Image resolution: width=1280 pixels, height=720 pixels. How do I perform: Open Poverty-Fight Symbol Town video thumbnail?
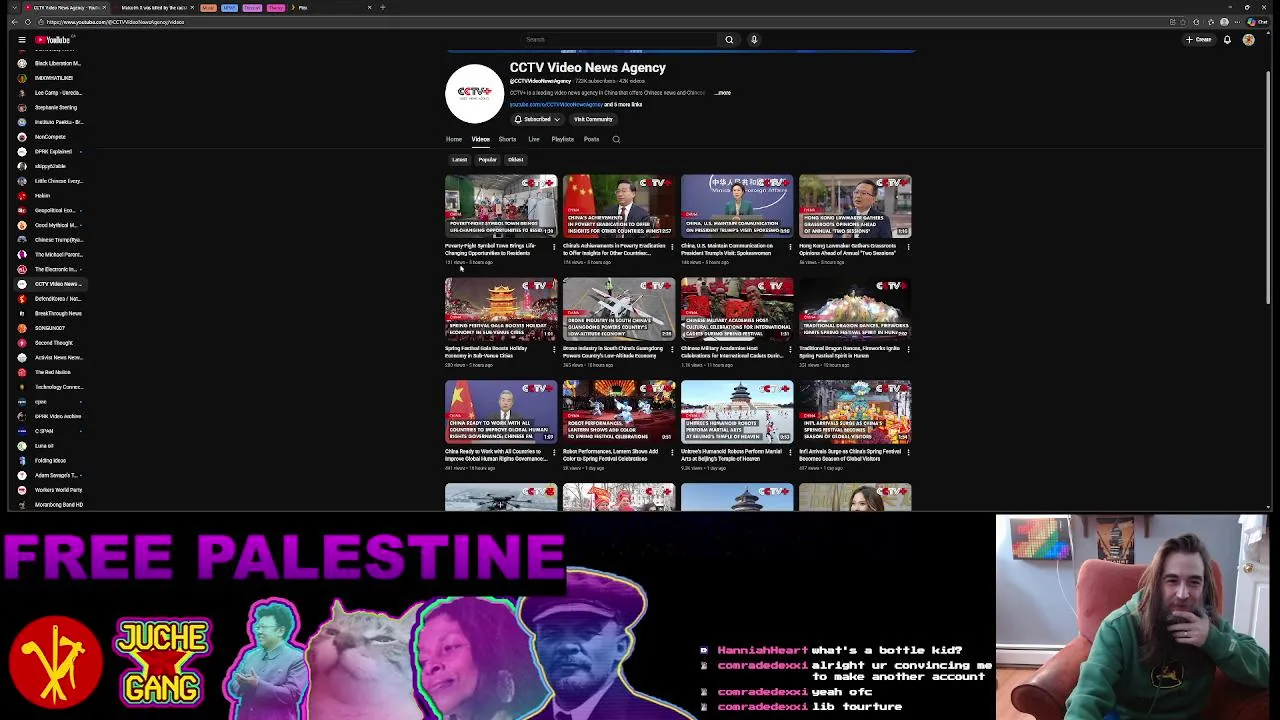tap(501, 207)
